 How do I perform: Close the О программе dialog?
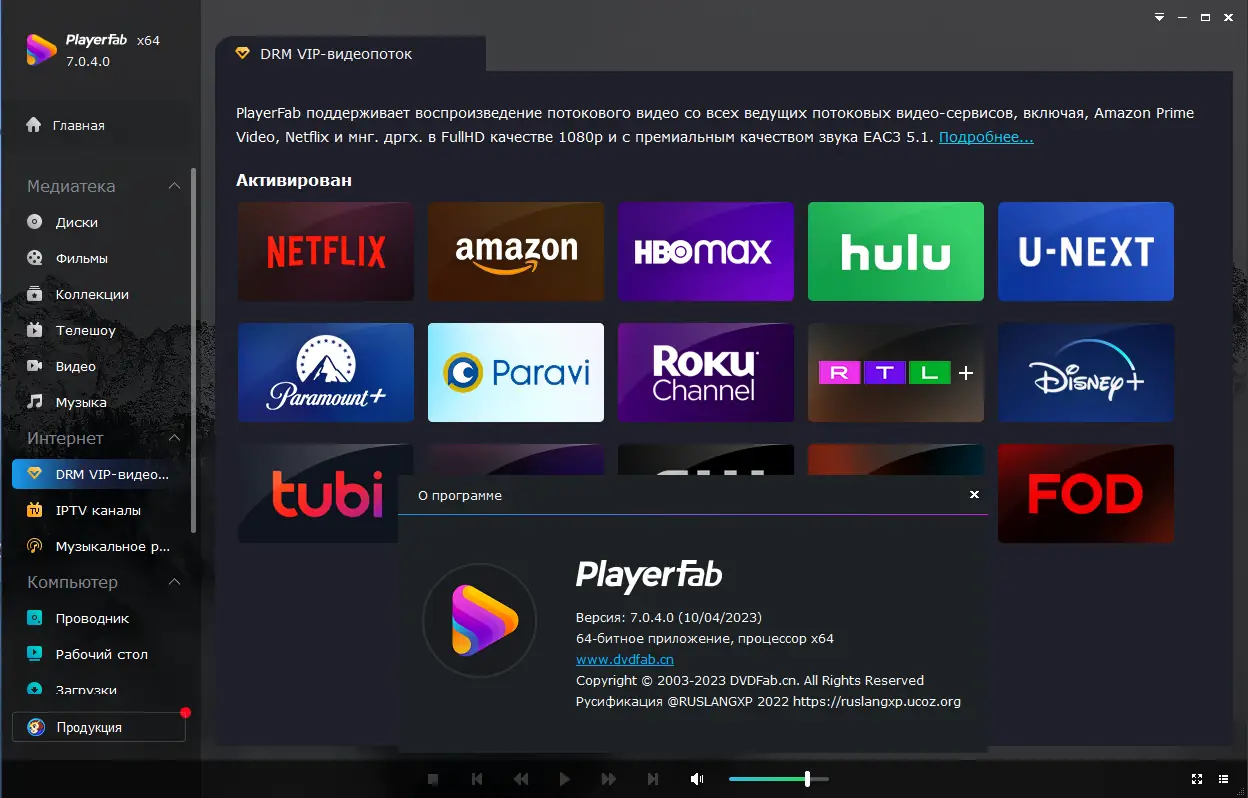tap(974, 495)
